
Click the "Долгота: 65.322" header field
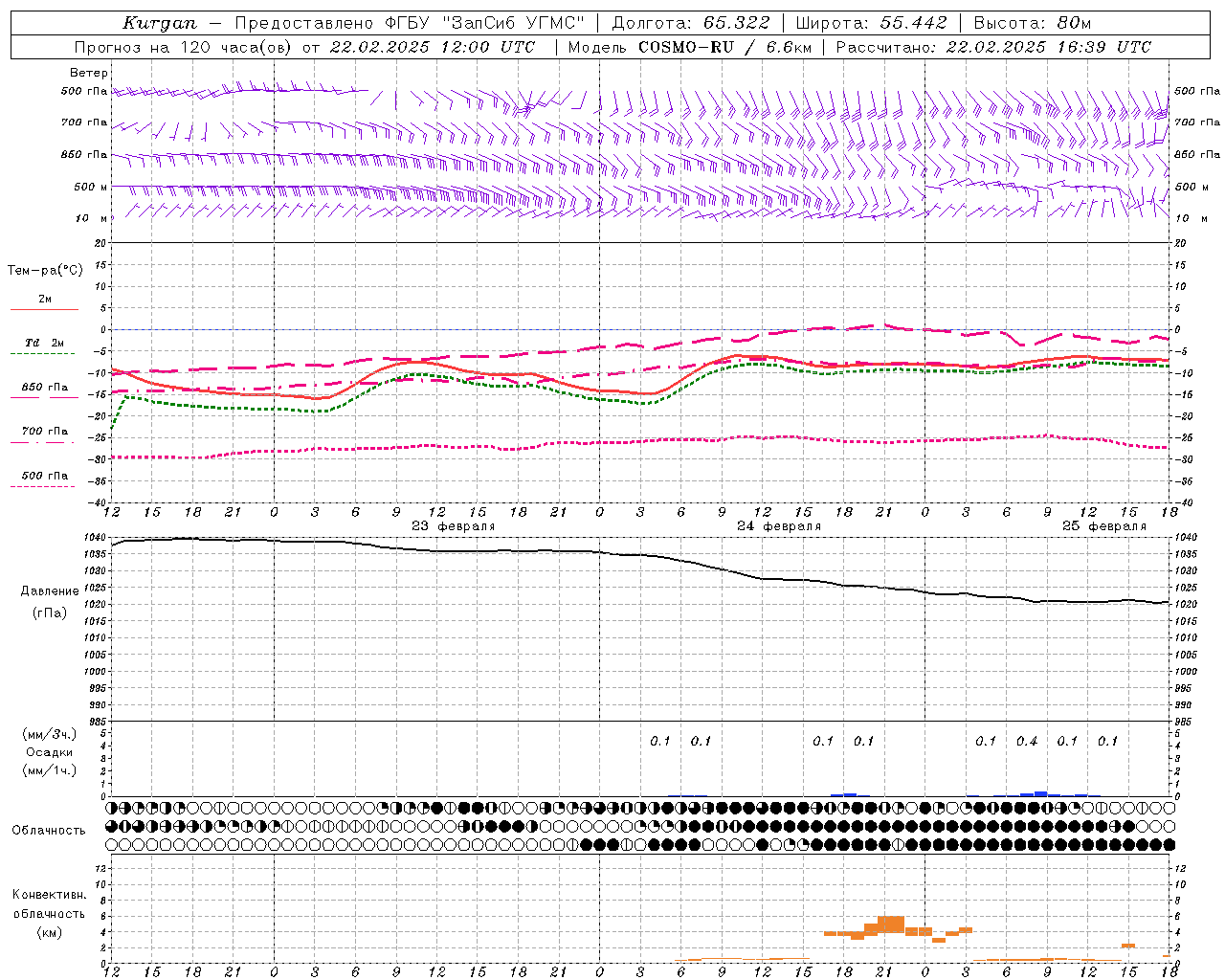tap(689, 23)
